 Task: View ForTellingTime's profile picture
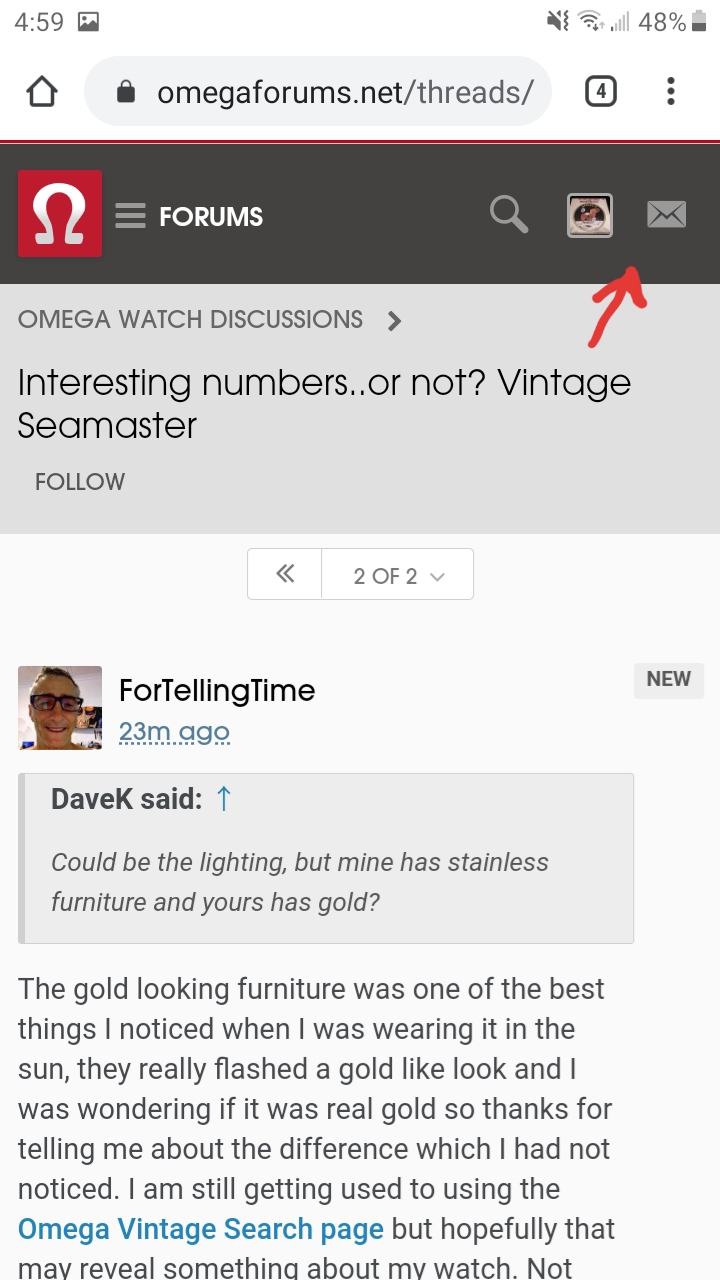60,708
